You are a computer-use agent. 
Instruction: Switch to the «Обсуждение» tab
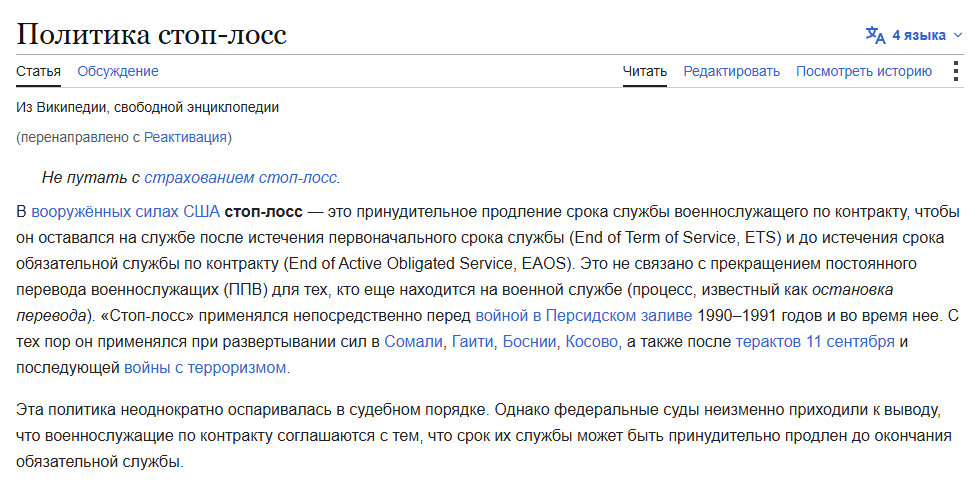pos(118,71)
